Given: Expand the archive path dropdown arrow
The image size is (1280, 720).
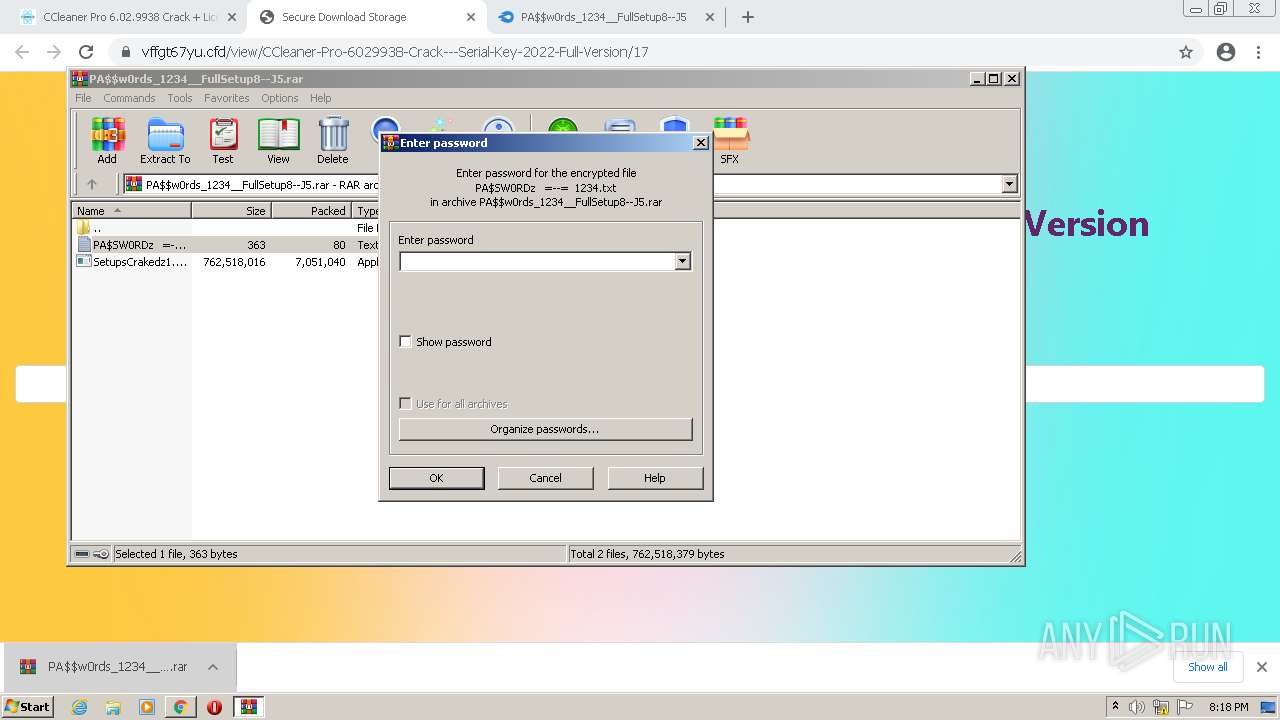Looking at the screenshot, I should (x=1009, y=184).
